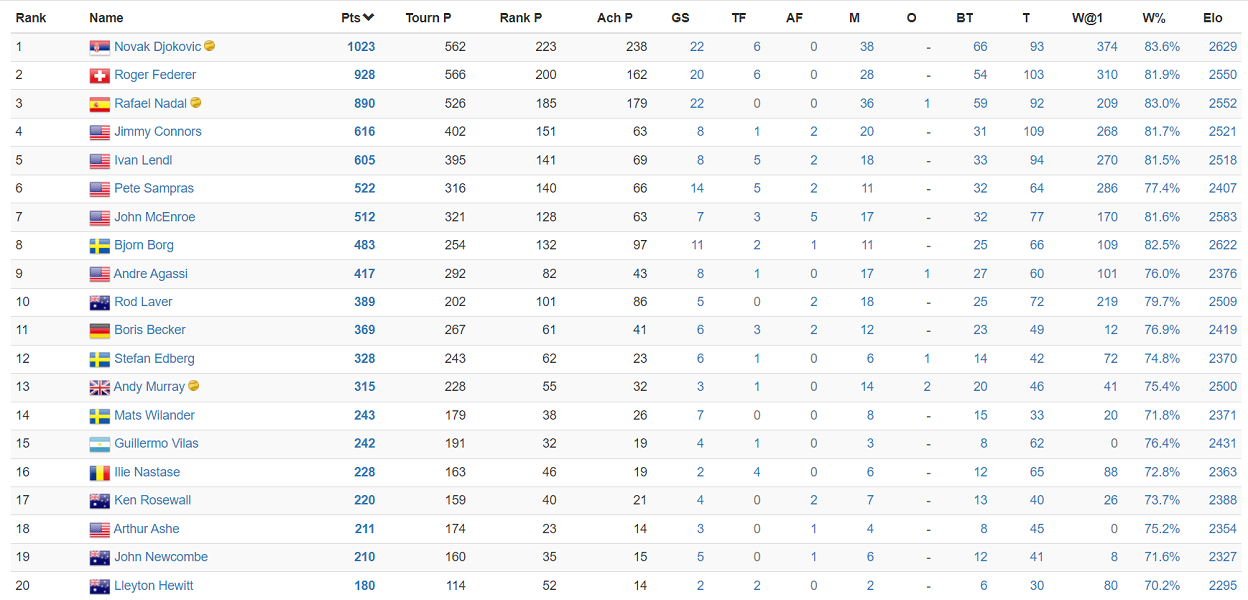
Task: Open Djokovic's 1023 points breakdown
Action: pyautogui.click(x=361, y=47)
